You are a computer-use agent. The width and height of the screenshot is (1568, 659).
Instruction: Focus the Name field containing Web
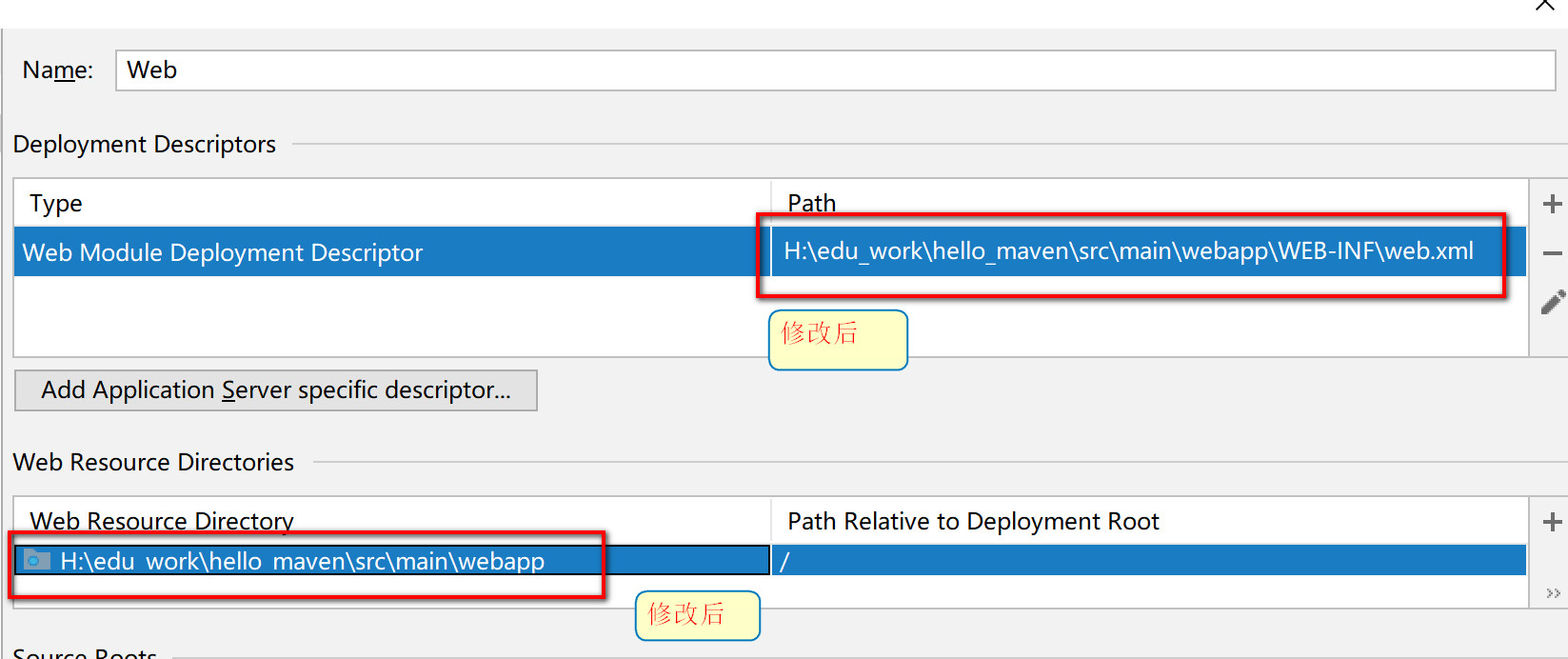click(x=835, y=70)
